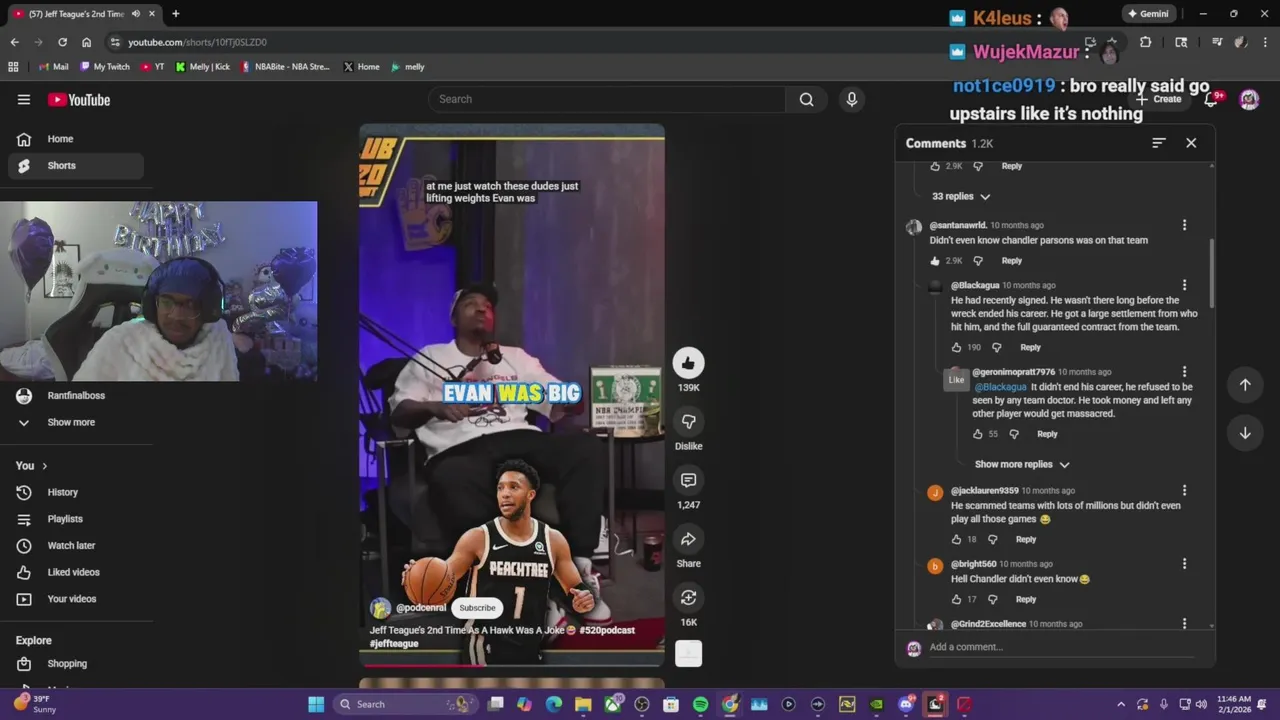Open the #jeffteague hashtag
The image size is (1280, 720).
[x=394, y=644]
